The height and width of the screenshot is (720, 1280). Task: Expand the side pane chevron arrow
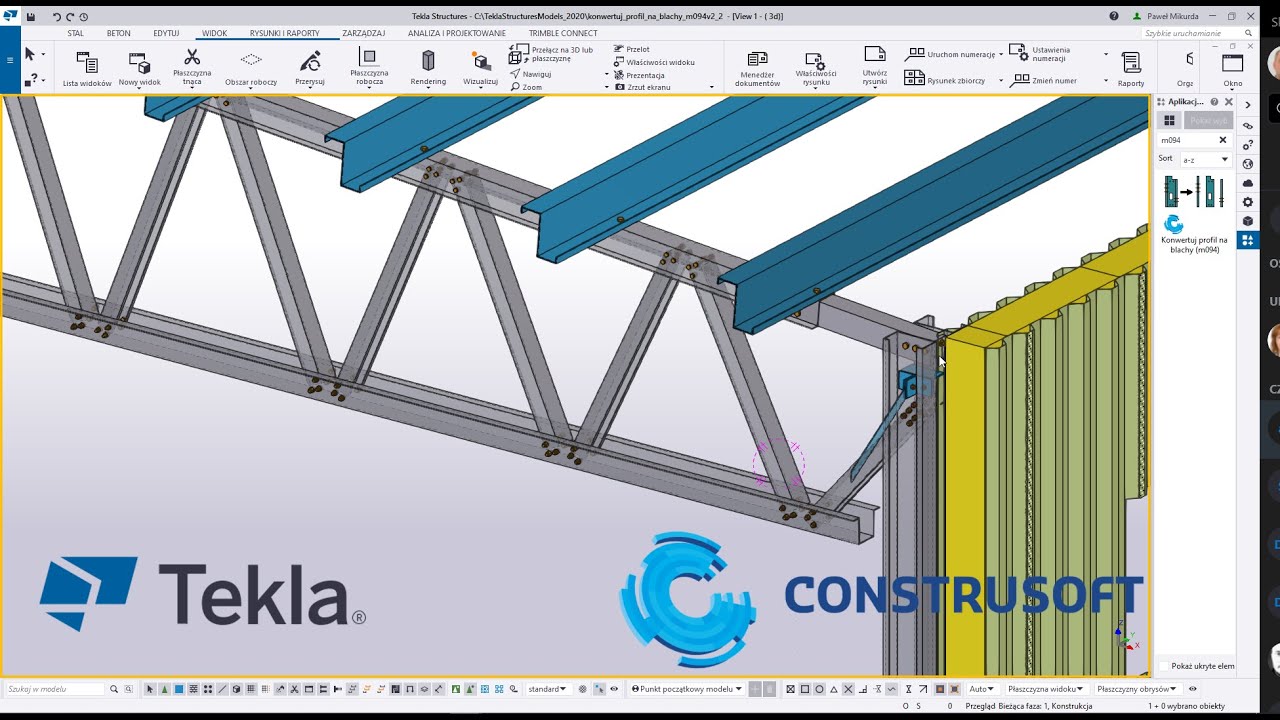tap(1247, 104)
